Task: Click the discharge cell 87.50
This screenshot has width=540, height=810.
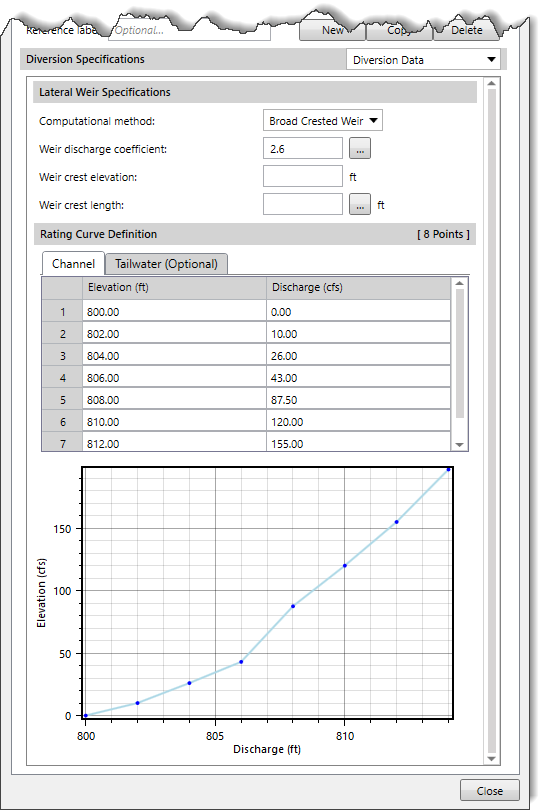Action: (x=358, y=400)
